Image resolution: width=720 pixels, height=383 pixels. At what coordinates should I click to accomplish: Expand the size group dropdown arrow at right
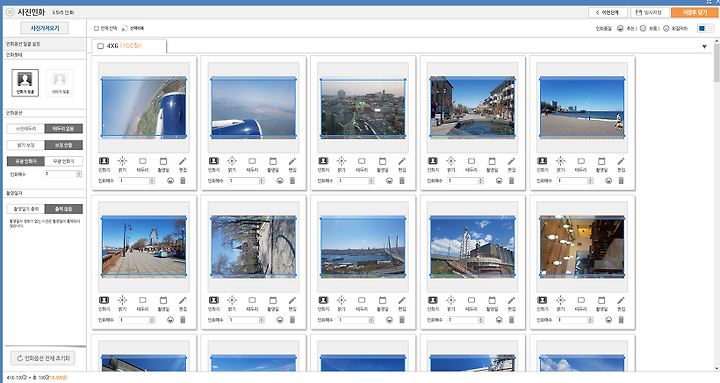(x=704, y=46)
